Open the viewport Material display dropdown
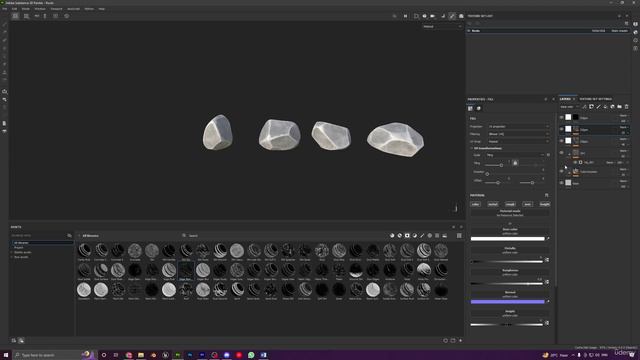The image size is (640, 360). coord(442,27)
